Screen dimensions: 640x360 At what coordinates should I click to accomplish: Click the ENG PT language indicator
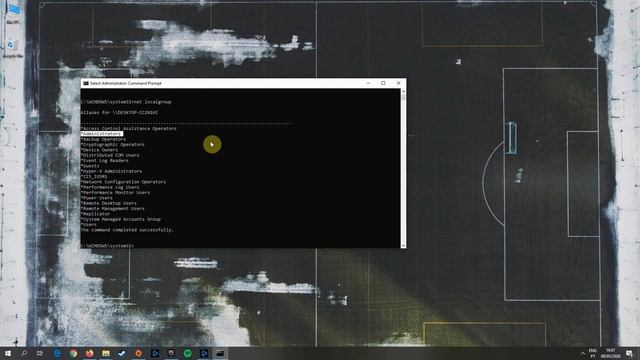pyautogui.click(x=593, y=353)
